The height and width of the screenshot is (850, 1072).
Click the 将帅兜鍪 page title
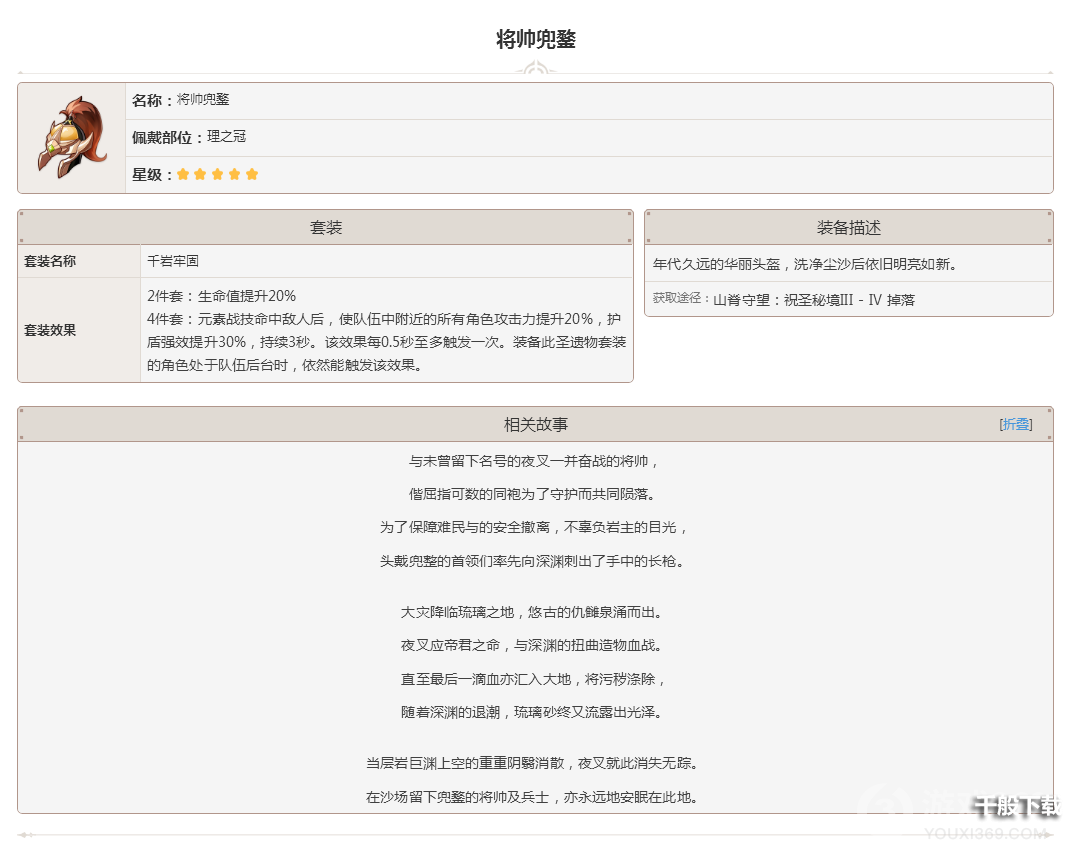pos(536,40)
